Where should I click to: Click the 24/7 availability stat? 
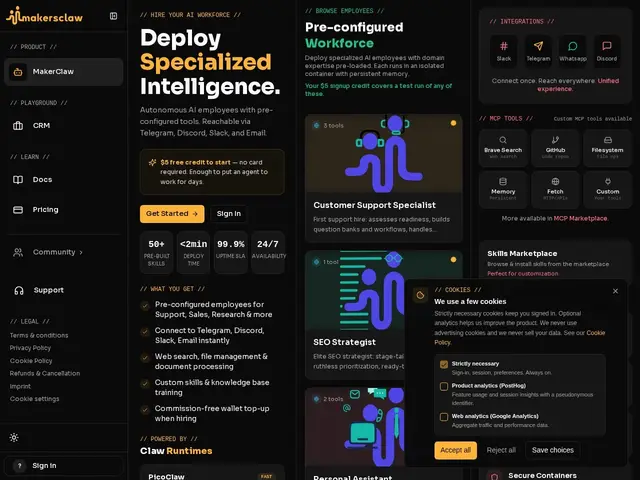pos(268,252)
